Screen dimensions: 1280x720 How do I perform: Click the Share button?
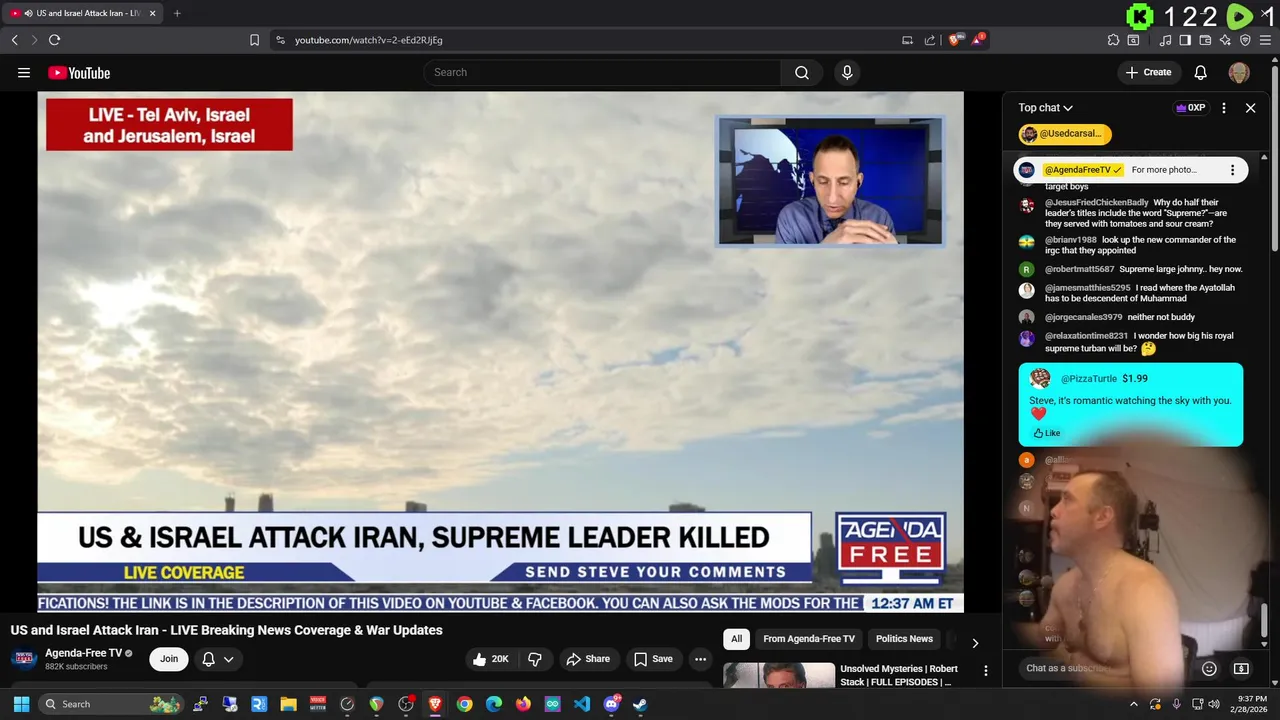[x=588, y=659]
